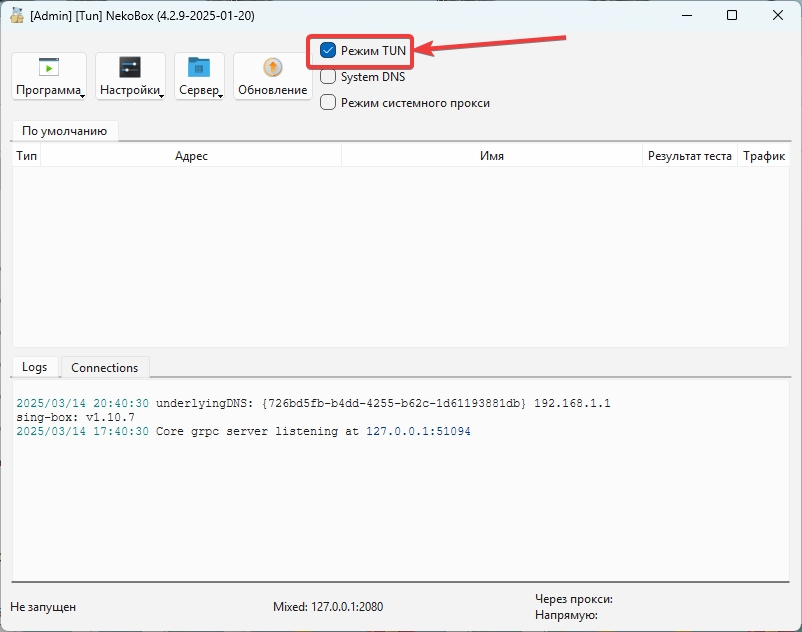Screen dimensions: 802x632
Task: Enable Режим системного прокси checkbox
Action: [x=328, y=102]
